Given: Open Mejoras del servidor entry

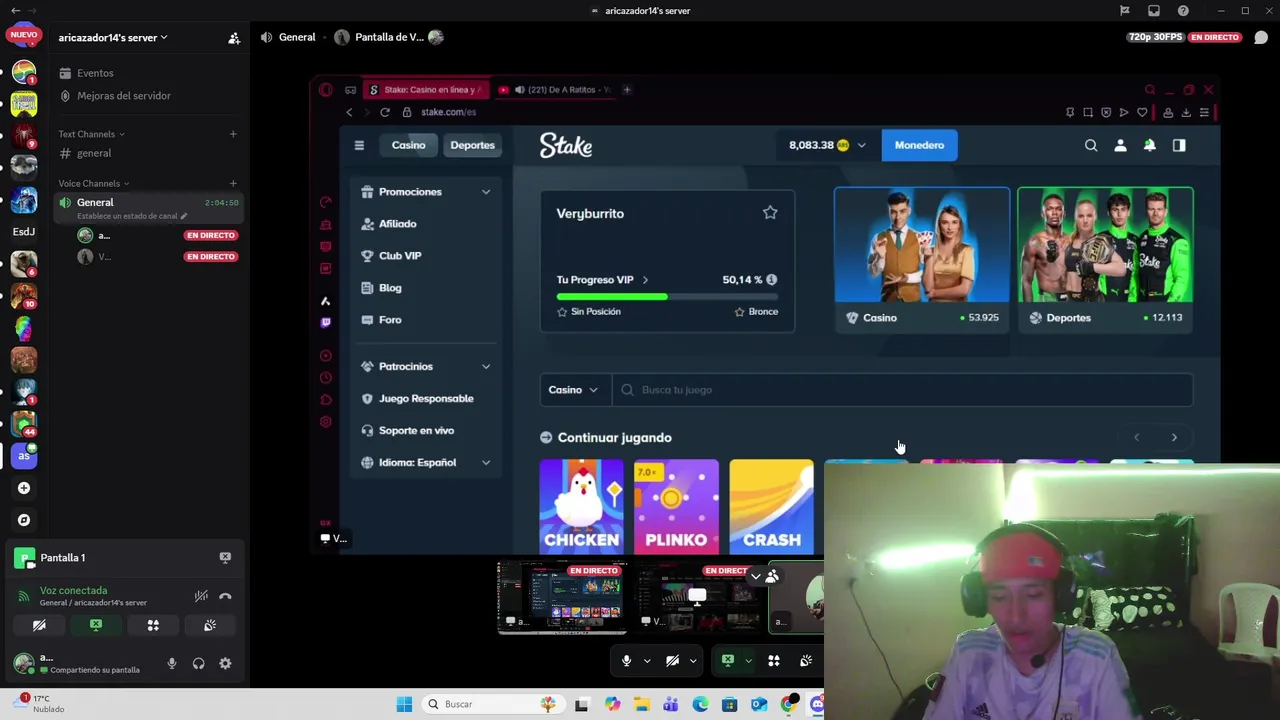Looking at the screenshot, I should pos(124,96).
